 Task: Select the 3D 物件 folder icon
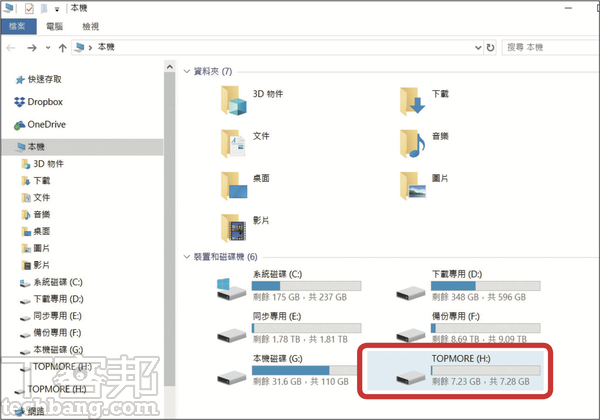233,101
